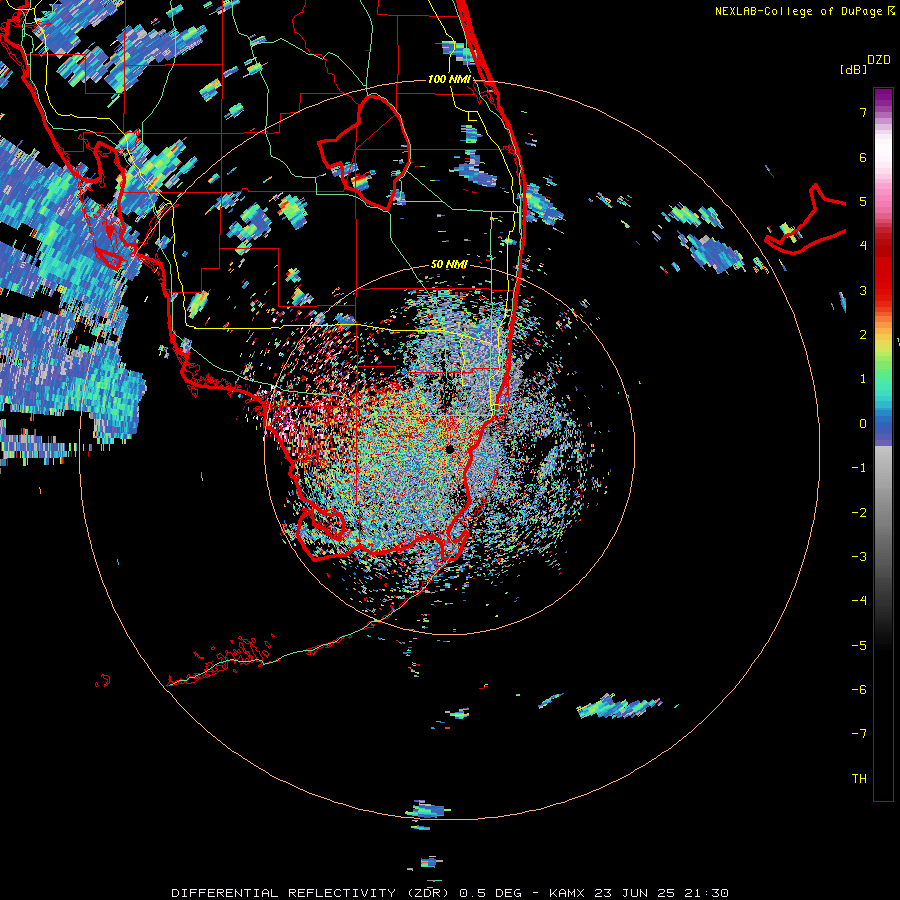This screenshot has height=900, width=900.
Task: Click the KAMX radar site black dot
Action: (x=449, y=449)
